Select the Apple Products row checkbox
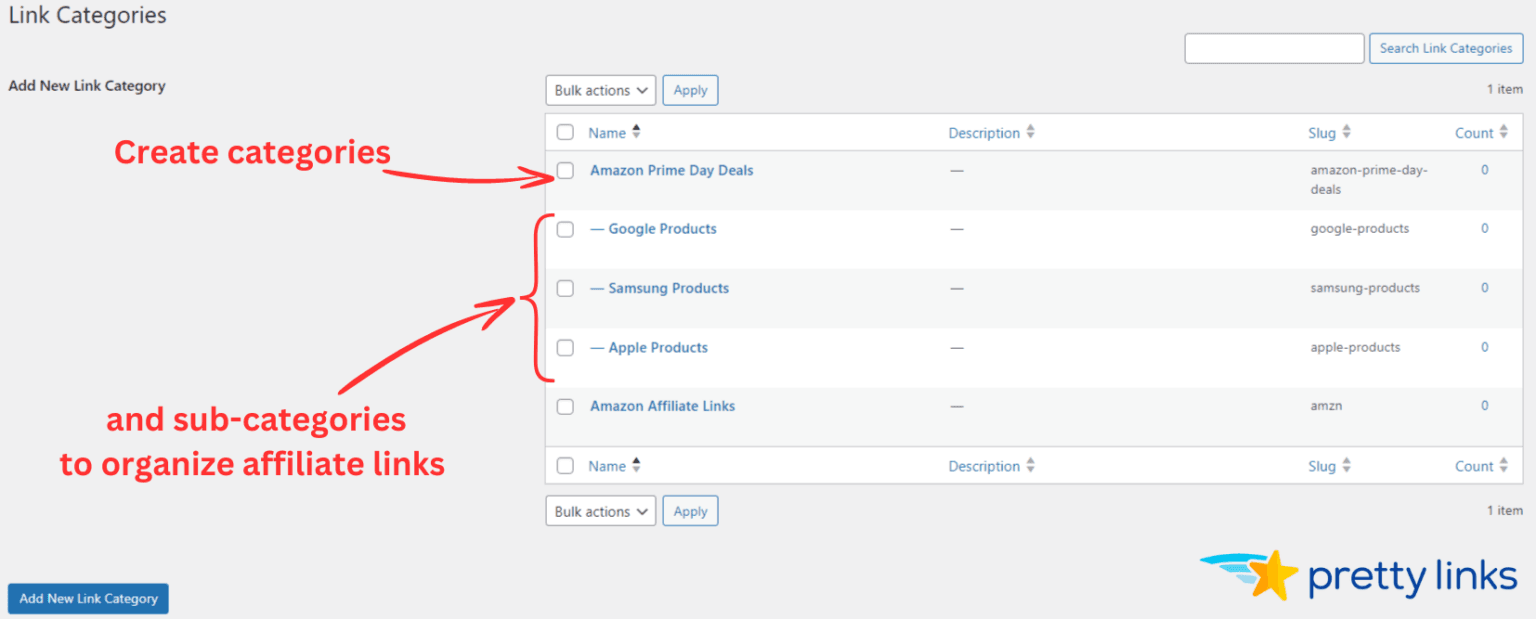1536x619 pixels. 566,348
